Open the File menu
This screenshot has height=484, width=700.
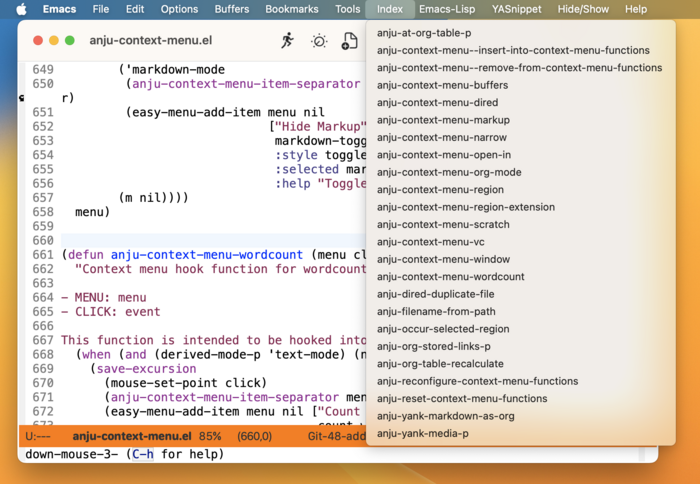point(101,9)
